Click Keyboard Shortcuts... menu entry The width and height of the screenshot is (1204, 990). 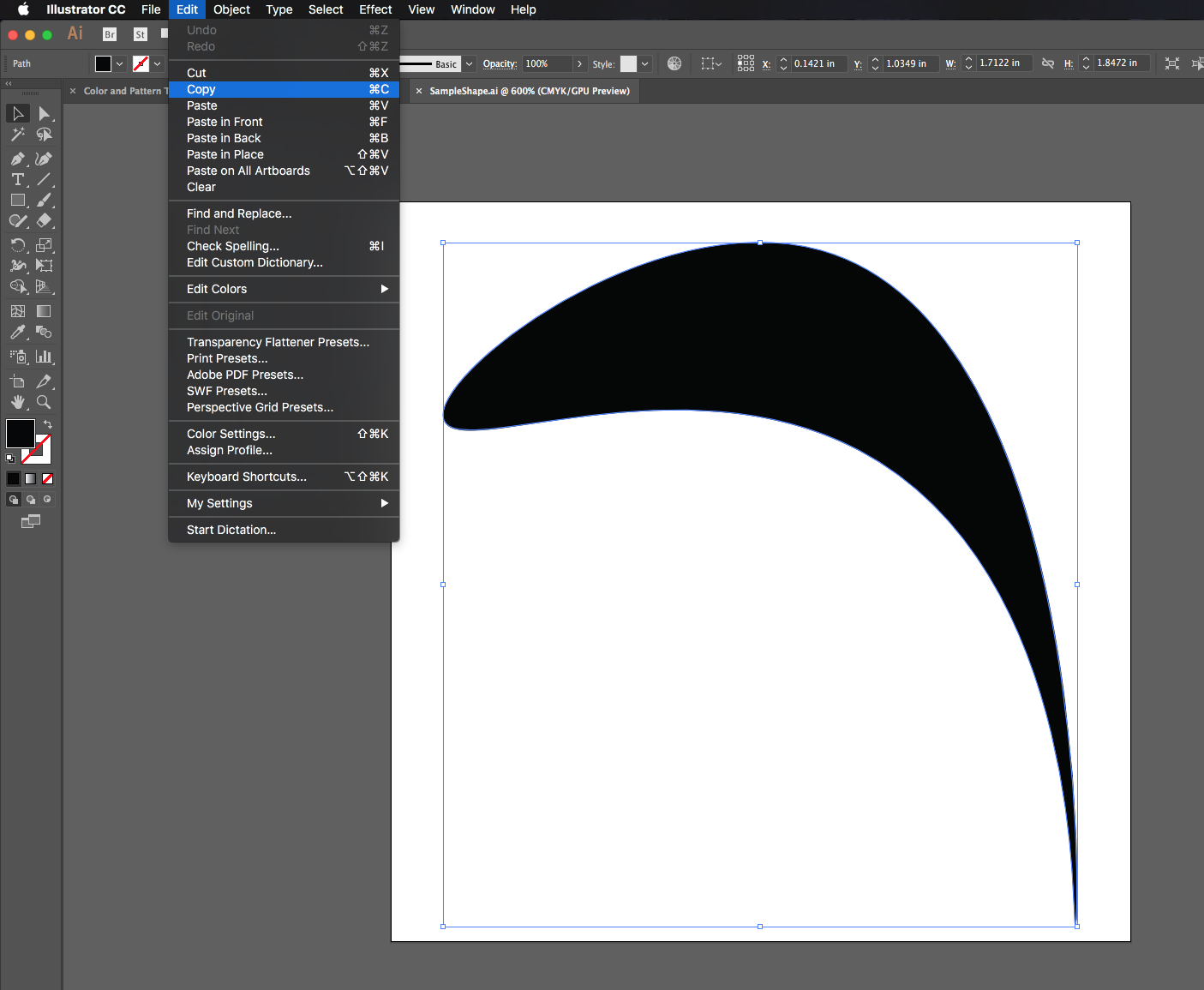[247, 477]
